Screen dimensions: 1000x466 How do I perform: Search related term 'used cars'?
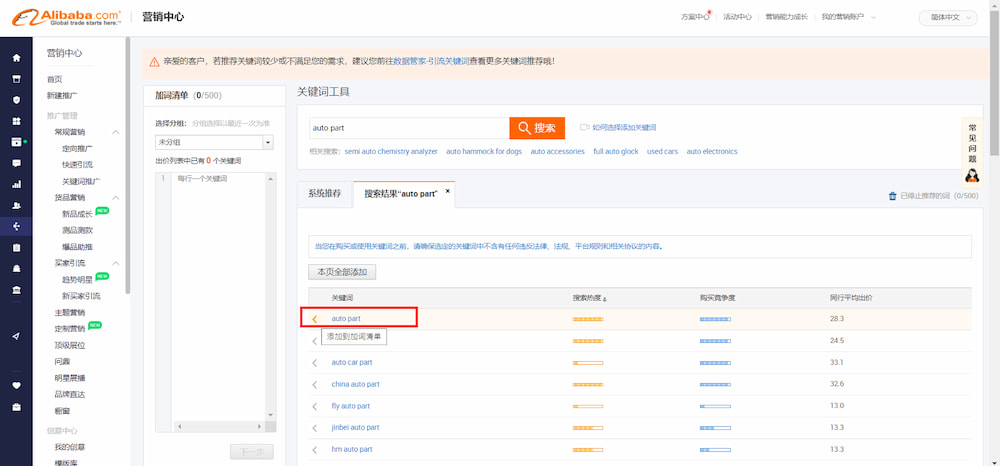point(663,152)
